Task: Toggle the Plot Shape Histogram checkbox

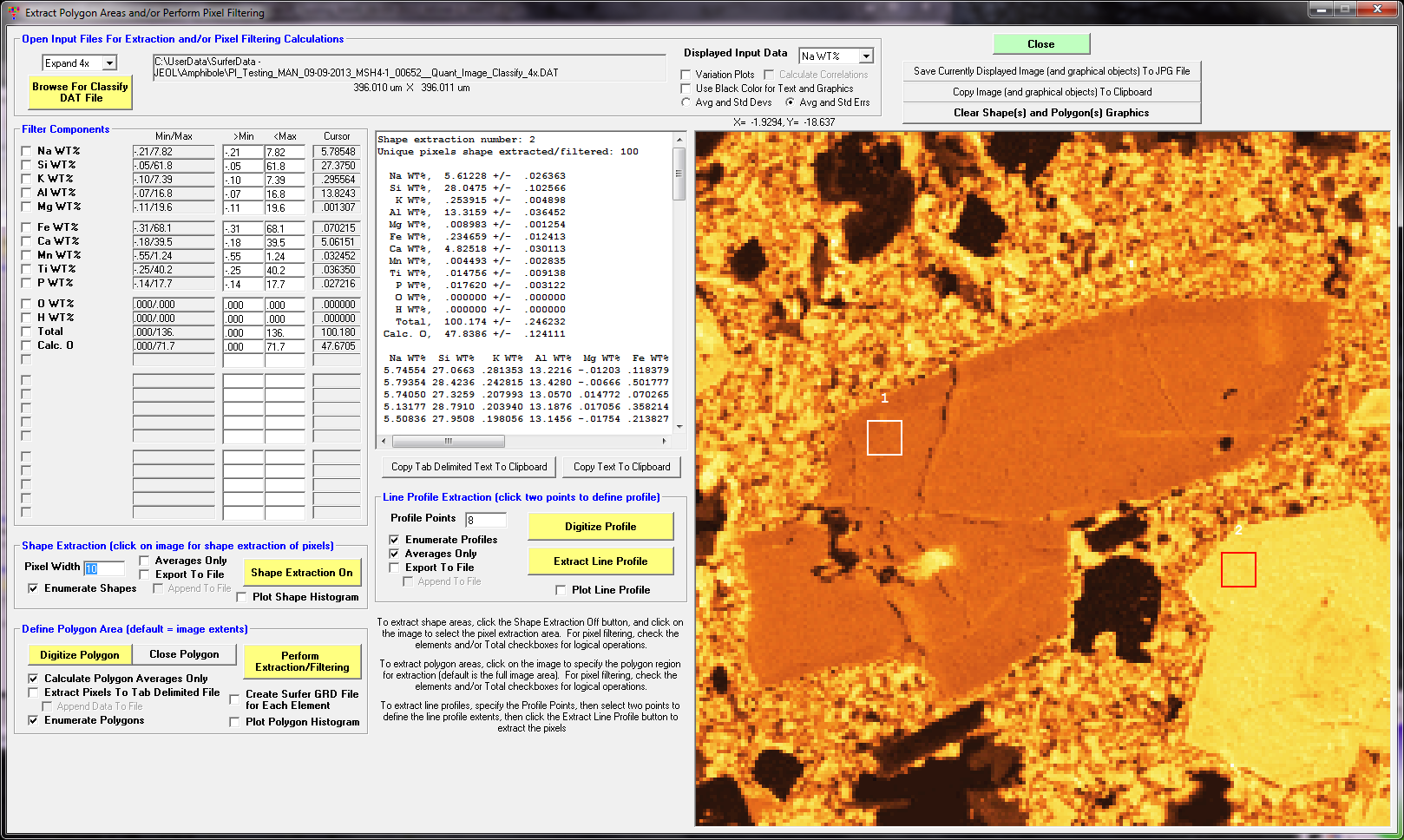Action: tap(242, 597)
